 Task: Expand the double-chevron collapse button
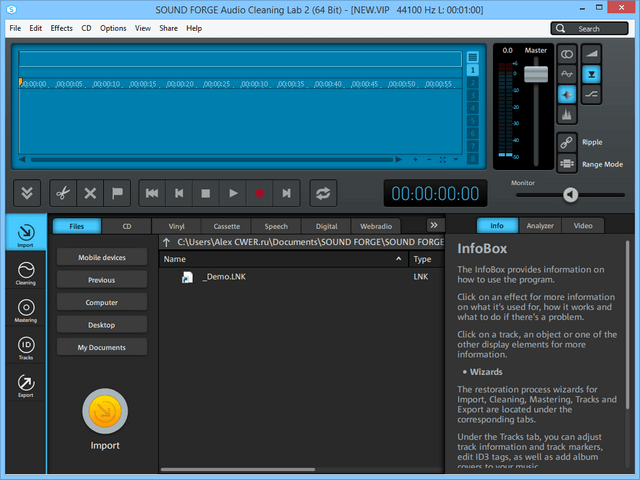click(26, 193)
